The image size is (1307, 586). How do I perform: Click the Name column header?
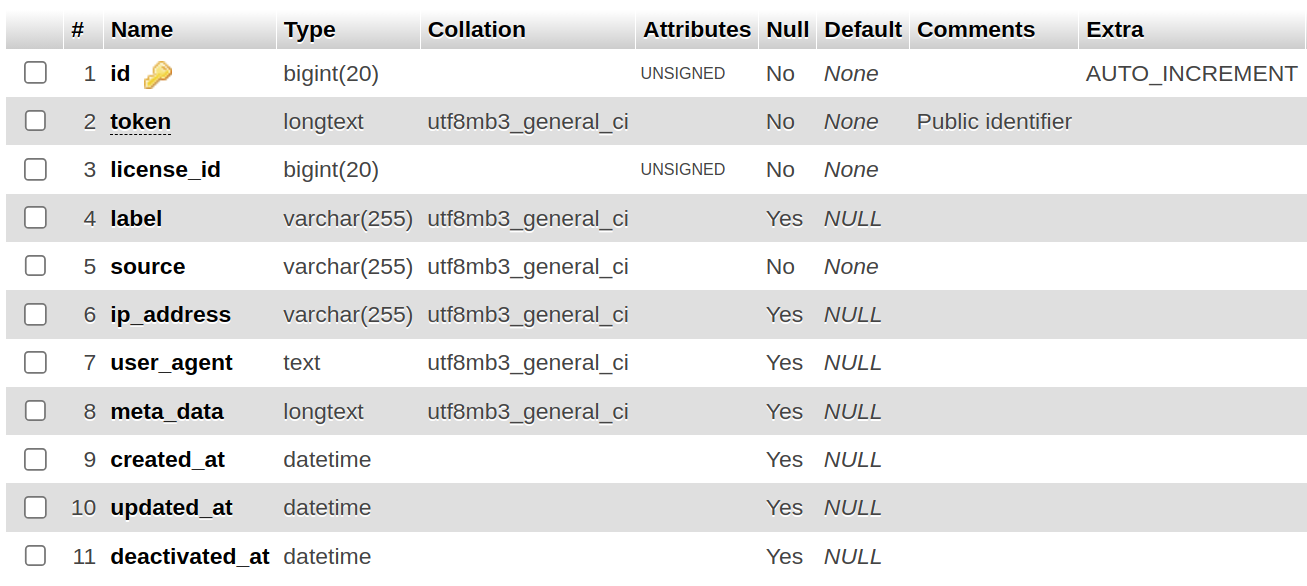(142, 30)
